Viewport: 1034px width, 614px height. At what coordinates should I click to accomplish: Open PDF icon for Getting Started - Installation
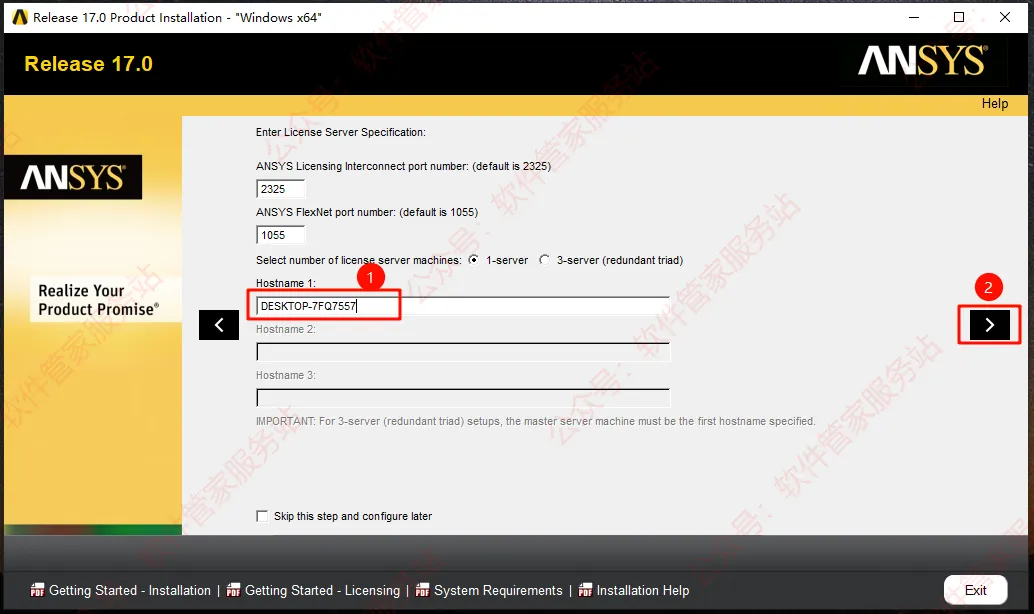tap(37, 590)
